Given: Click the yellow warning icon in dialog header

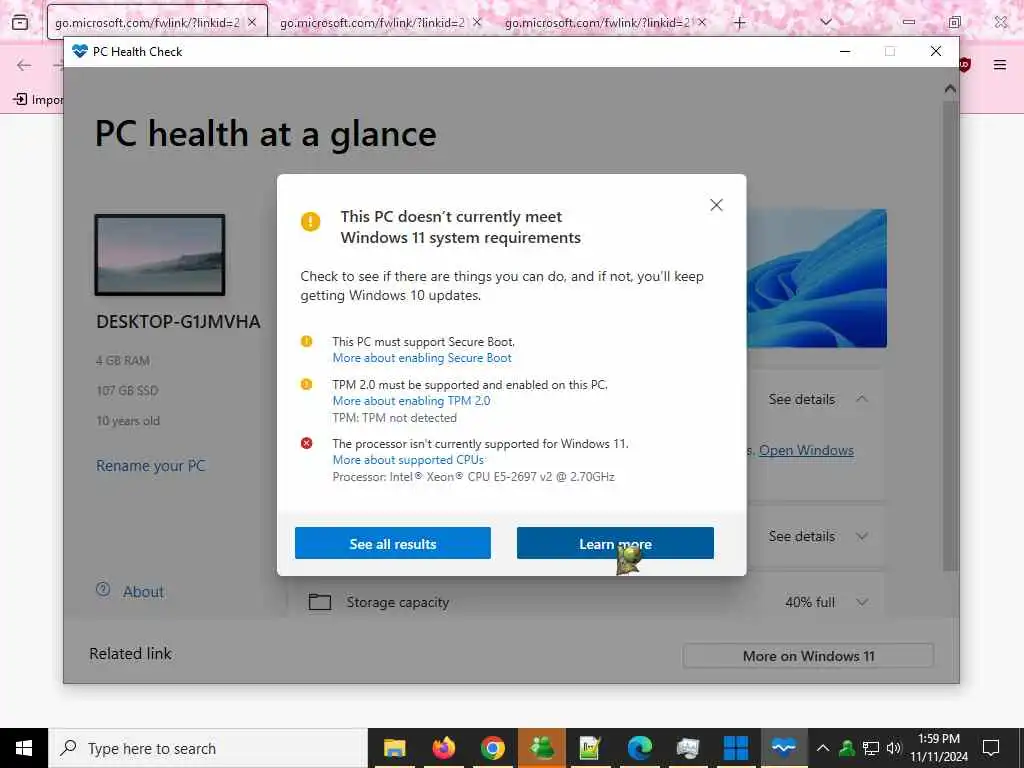Looking at the screenshot, I should [311, 221].
